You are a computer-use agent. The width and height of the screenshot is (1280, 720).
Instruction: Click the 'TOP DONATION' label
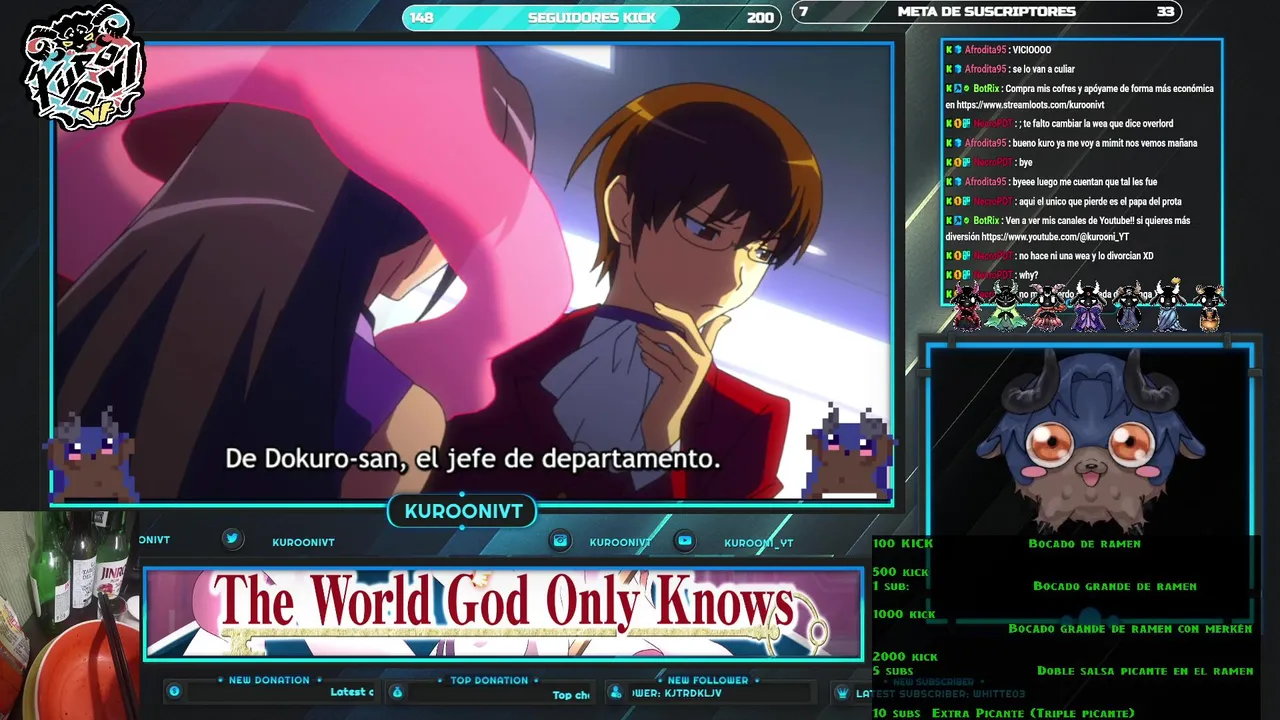(x=489, y=680)
